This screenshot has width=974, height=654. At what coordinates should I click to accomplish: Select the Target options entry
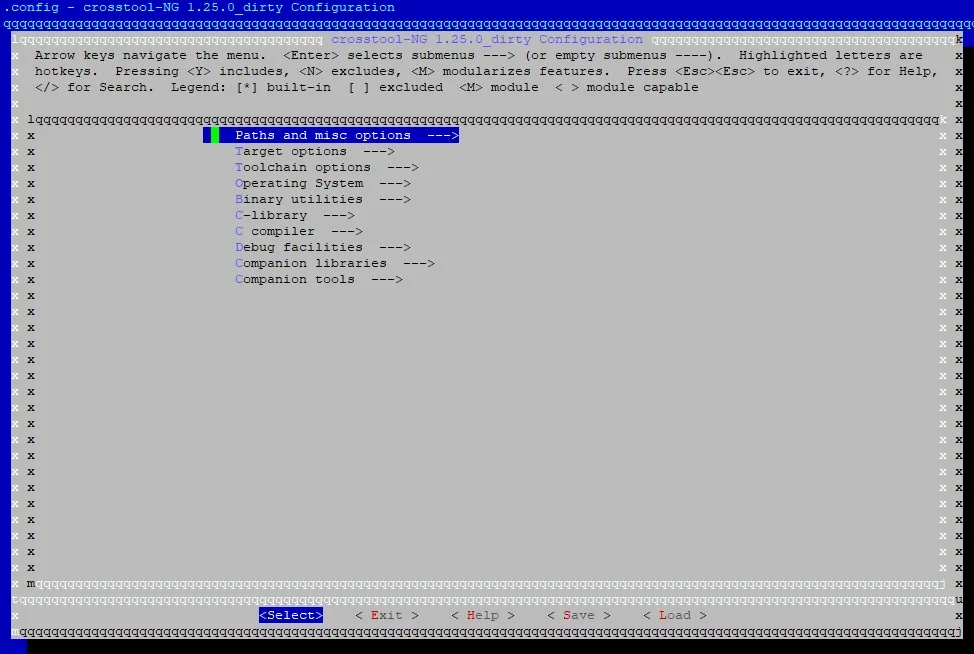coord(291,151)
